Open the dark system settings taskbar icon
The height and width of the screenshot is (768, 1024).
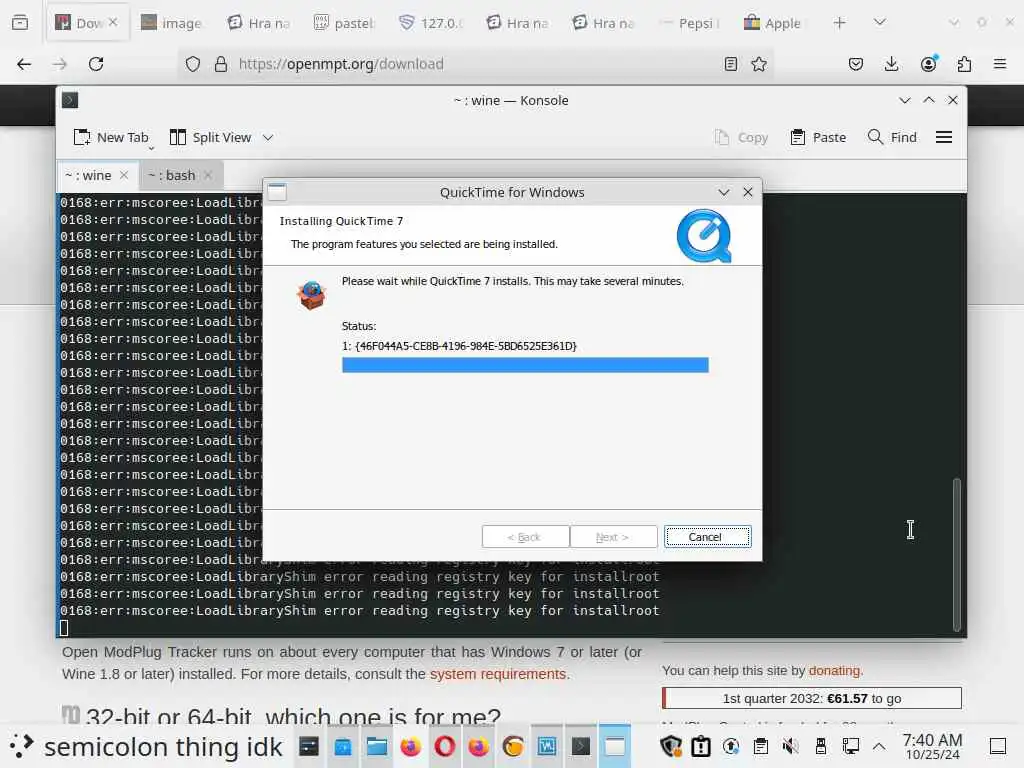(309, 746)
